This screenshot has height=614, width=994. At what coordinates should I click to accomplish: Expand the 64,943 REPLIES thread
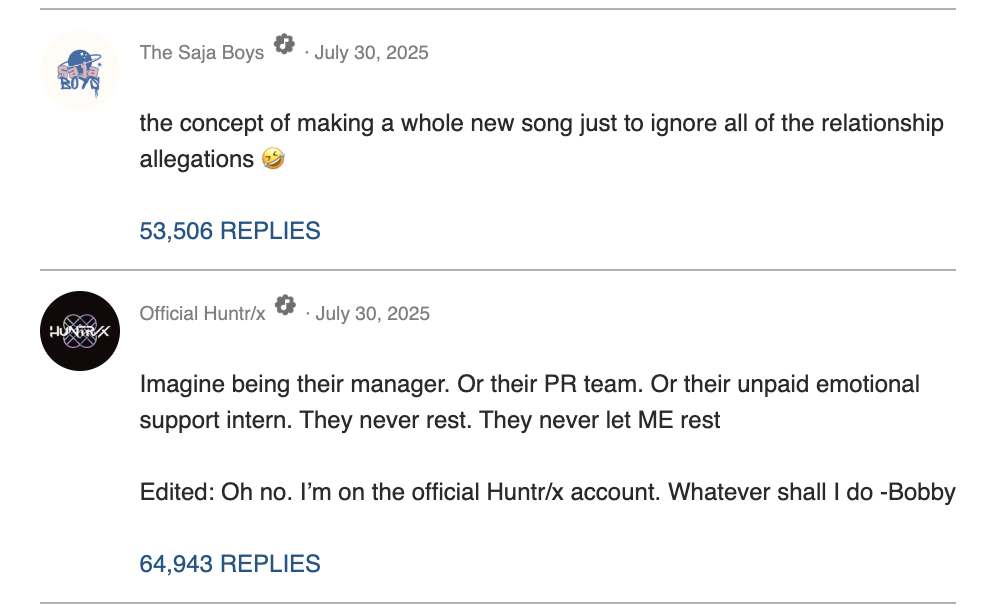pos(230,564)
